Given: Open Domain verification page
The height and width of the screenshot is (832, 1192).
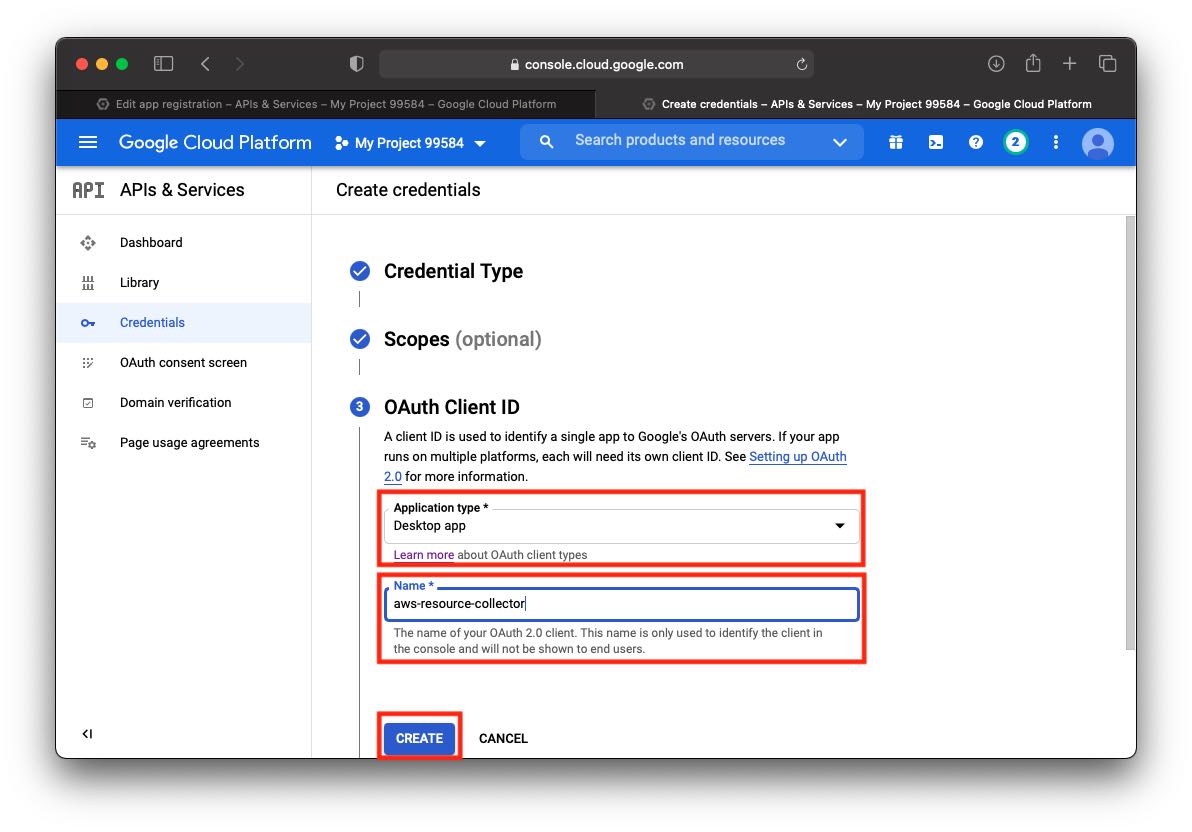Looking at the screenshot, I should coord(183,403).
